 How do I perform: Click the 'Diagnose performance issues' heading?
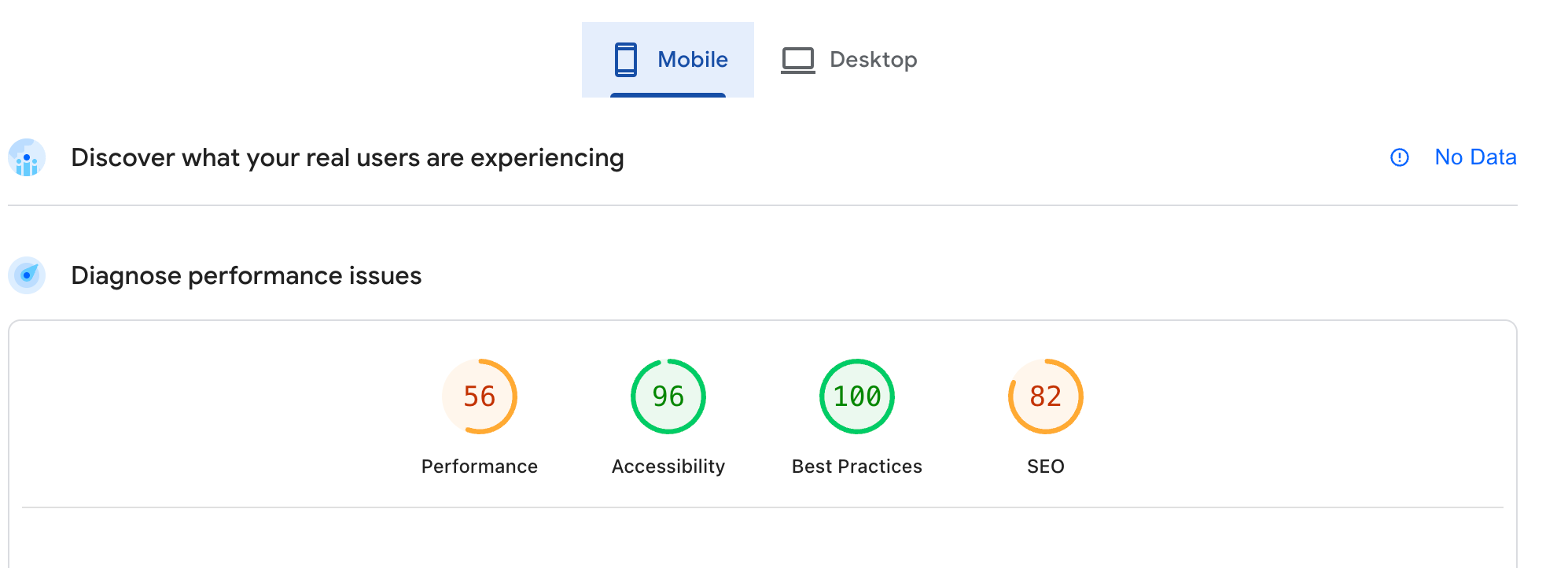pyautogui.click(x=246, y=276)
